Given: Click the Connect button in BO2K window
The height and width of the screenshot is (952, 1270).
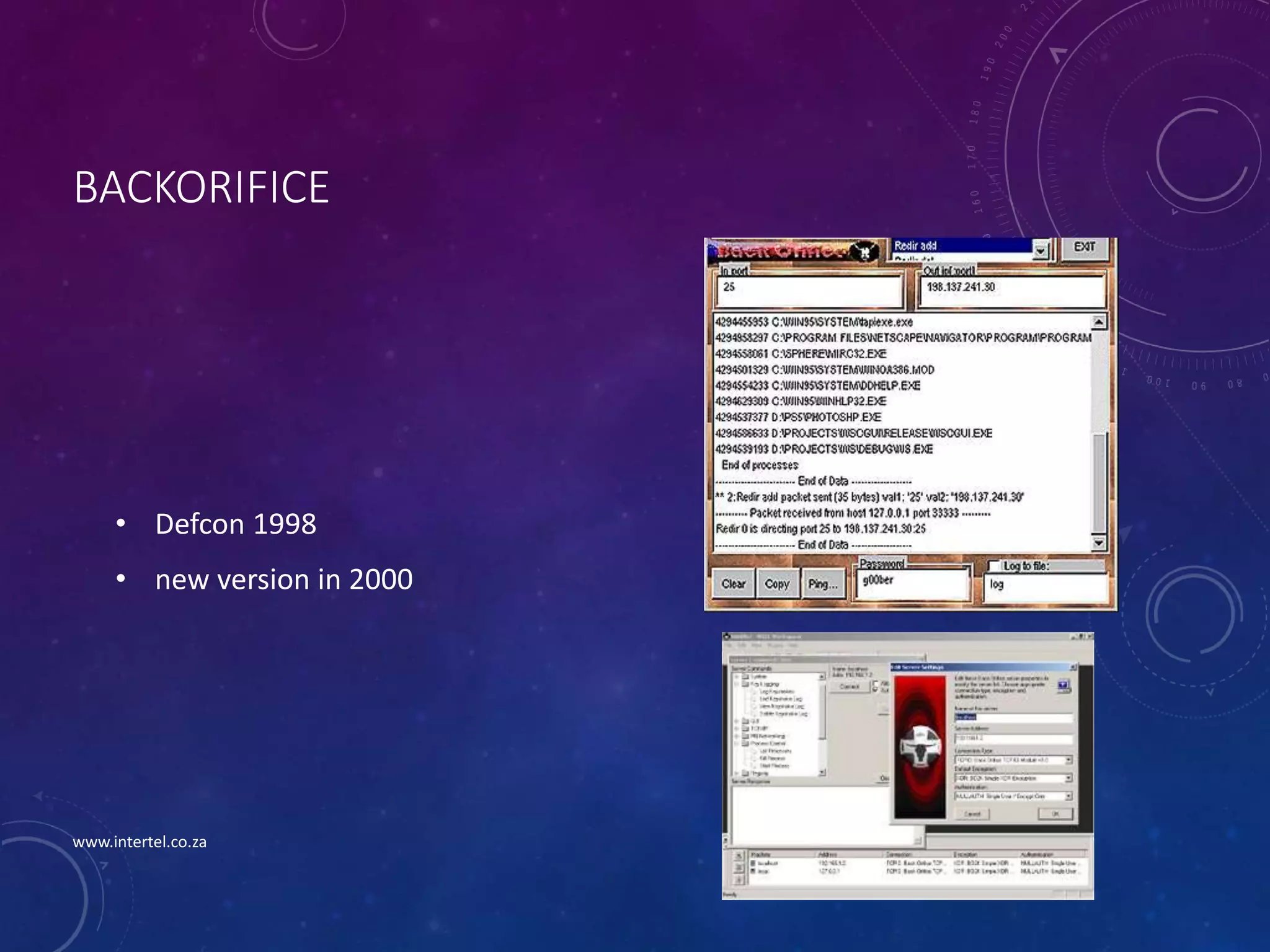Looking at the screenshot, I should (x=850, y=687).
